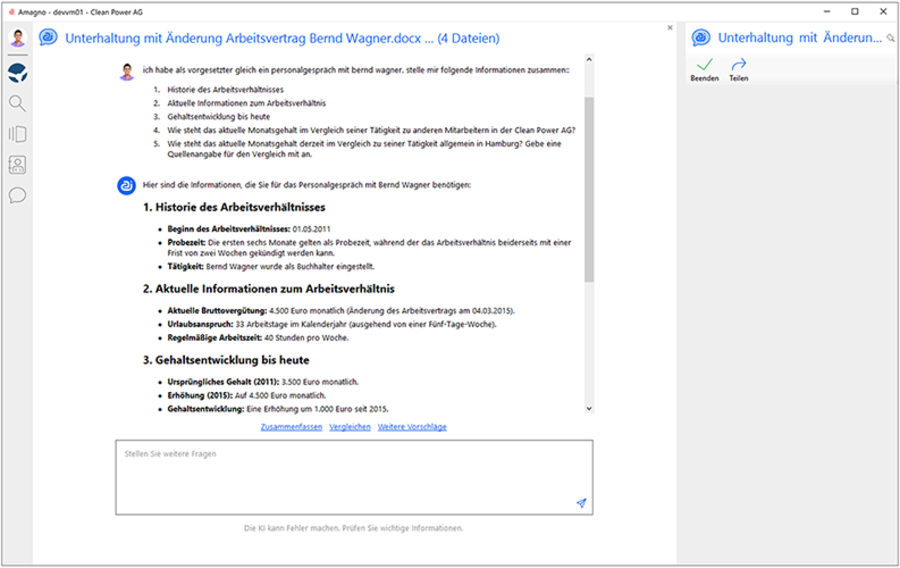Click the conversation icon in right panel header

click(701, 38)
